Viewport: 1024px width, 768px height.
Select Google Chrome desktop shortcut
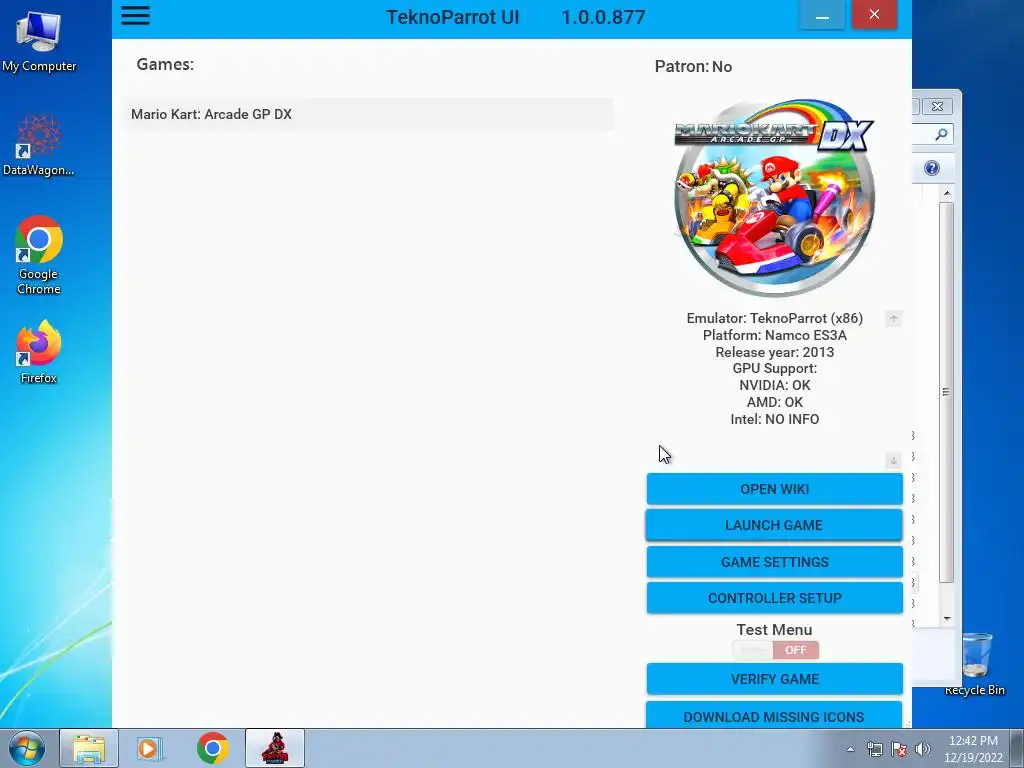pos(39,255)
